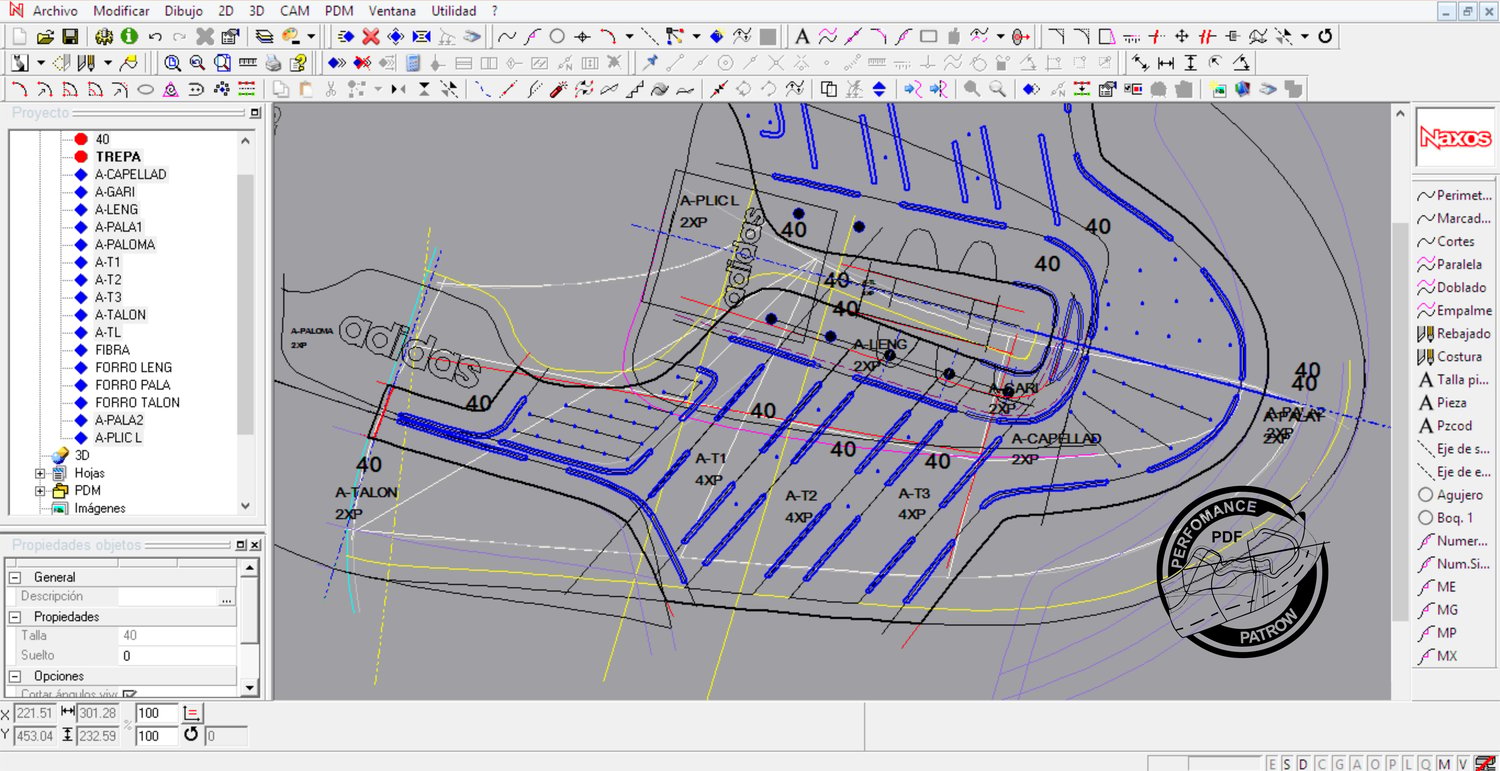
Task: Select the Perimet... line type
Action: click(1455, 195)
